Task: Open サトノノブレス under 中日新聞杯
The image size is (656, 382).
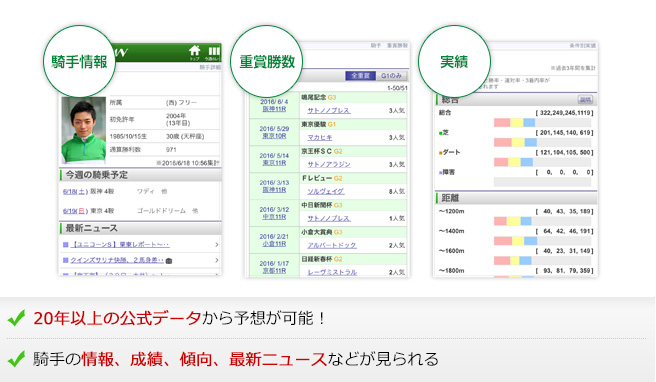Action: point(329,218)
